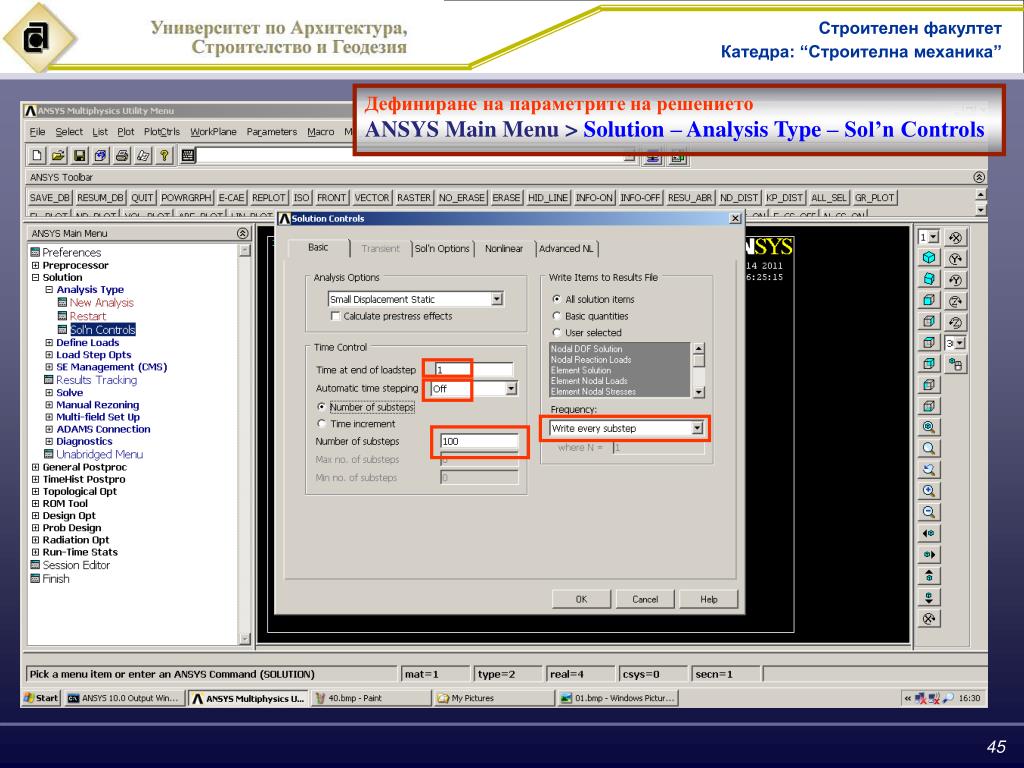Switch to the Advanced NL tab

(566, 249)
